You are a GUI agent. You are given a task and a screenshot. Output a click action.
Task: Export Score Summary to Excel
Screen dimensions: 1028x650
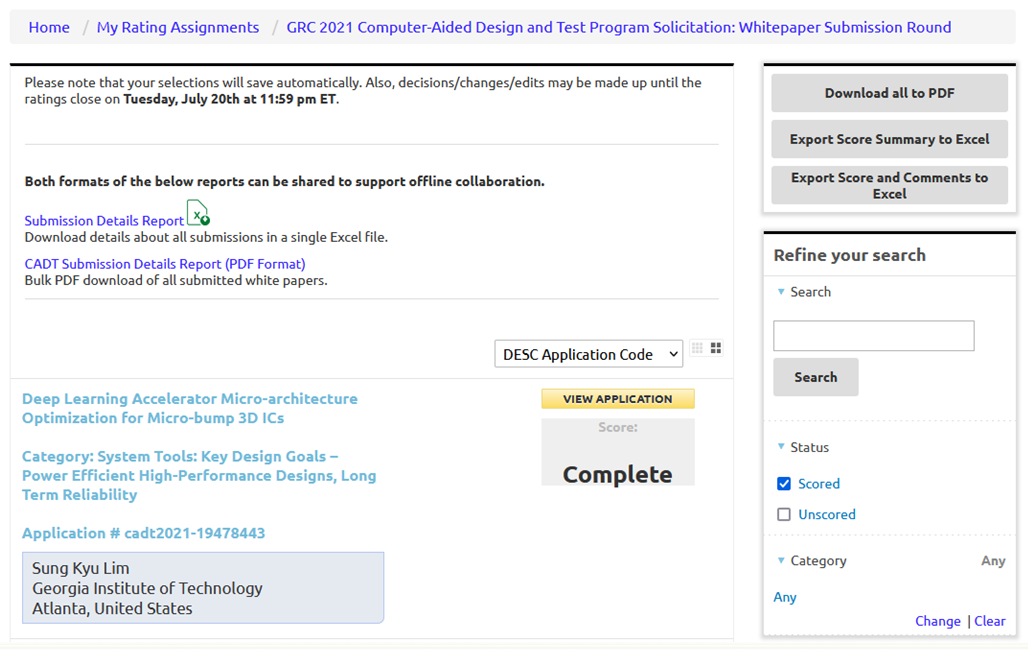pyautogui.click(x=888, y=139)
